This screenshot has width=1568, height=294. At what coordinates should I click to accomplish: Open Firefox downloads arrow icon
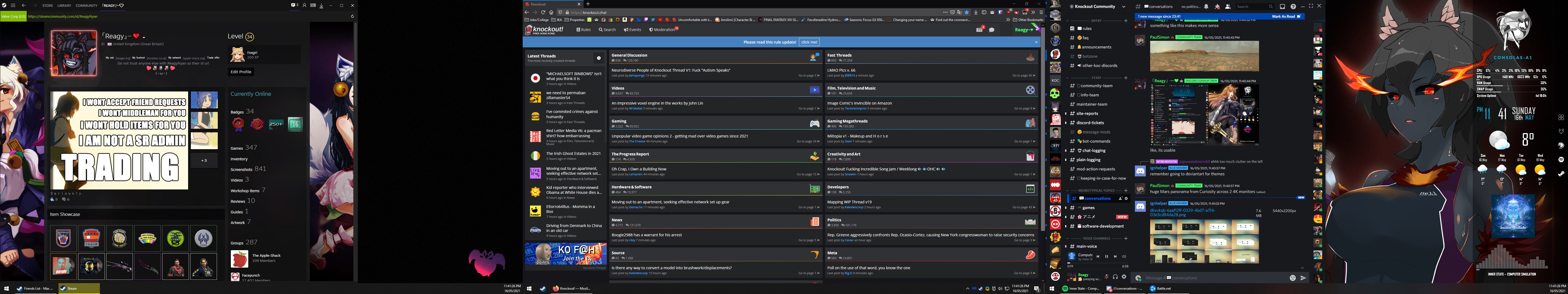click(976, 13)
